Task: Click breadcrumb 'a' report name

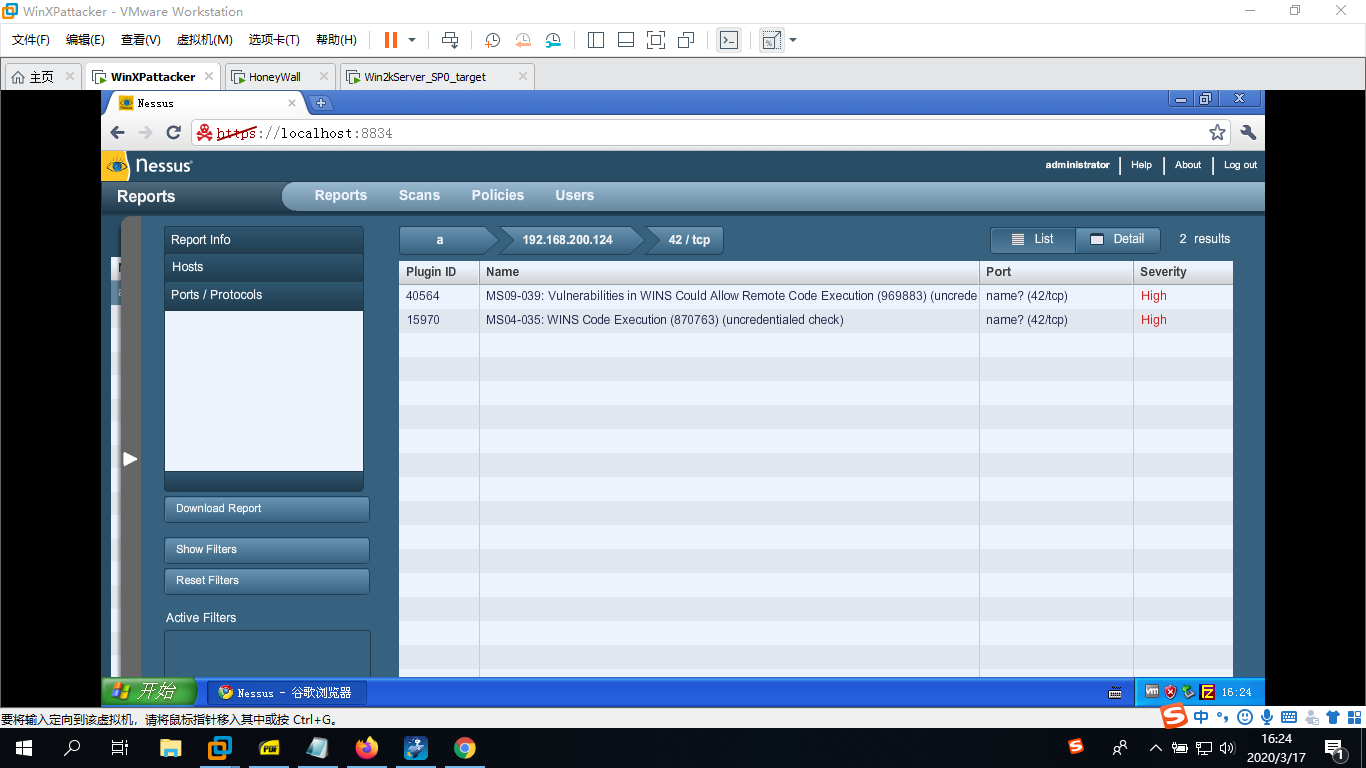Action: 441,240
